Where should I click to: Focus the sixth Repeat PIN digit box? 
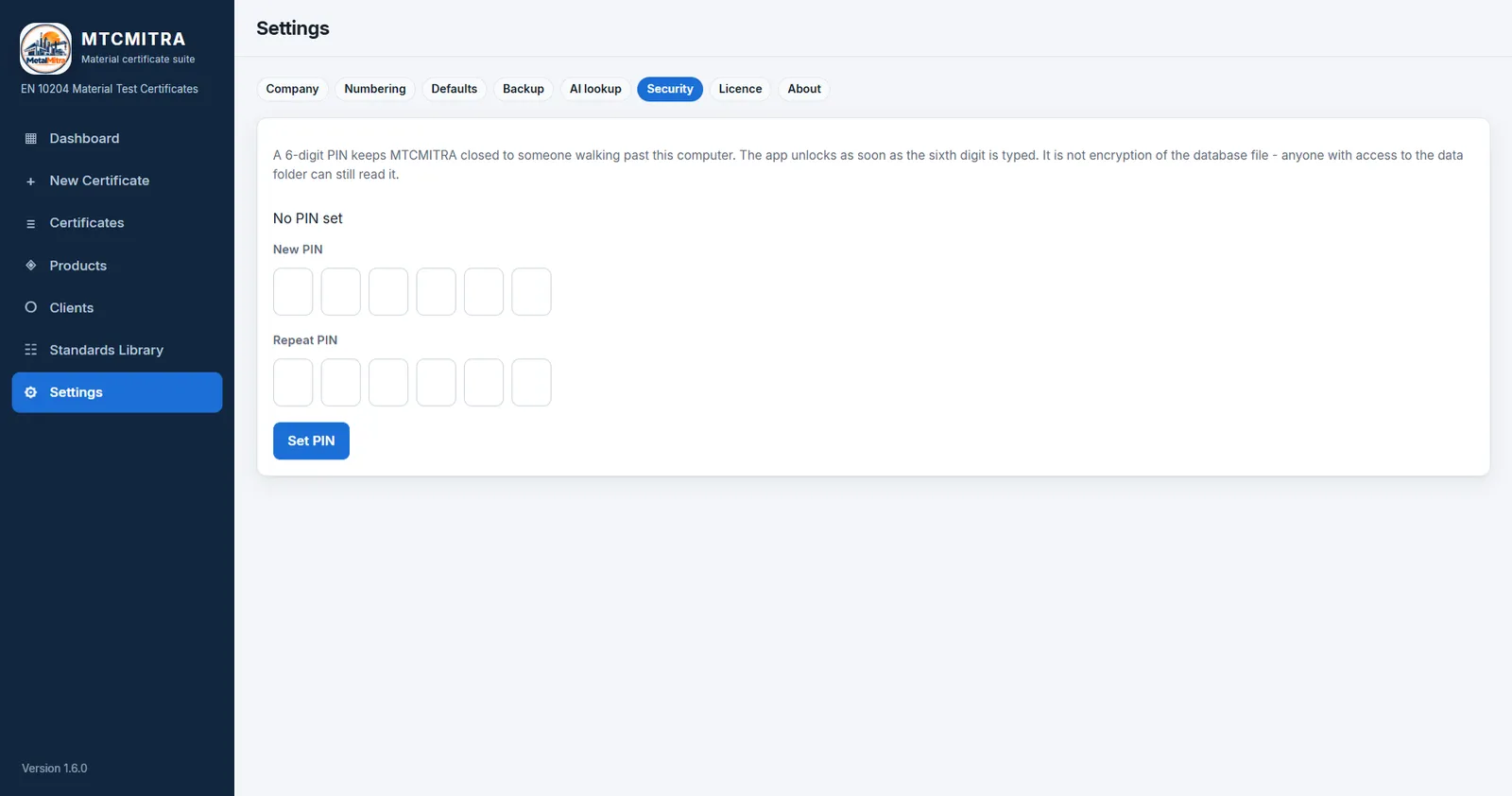pos(531,383)
